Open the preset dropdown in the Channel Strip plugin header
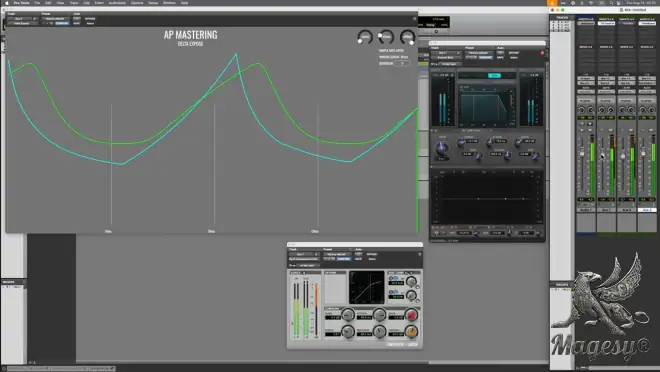The image size is (660, 372). 479,53
